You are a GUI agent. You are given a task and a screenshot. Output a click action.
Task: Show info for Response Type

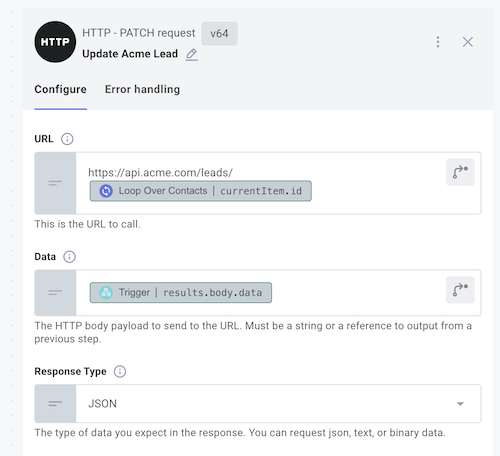point(120,371)
